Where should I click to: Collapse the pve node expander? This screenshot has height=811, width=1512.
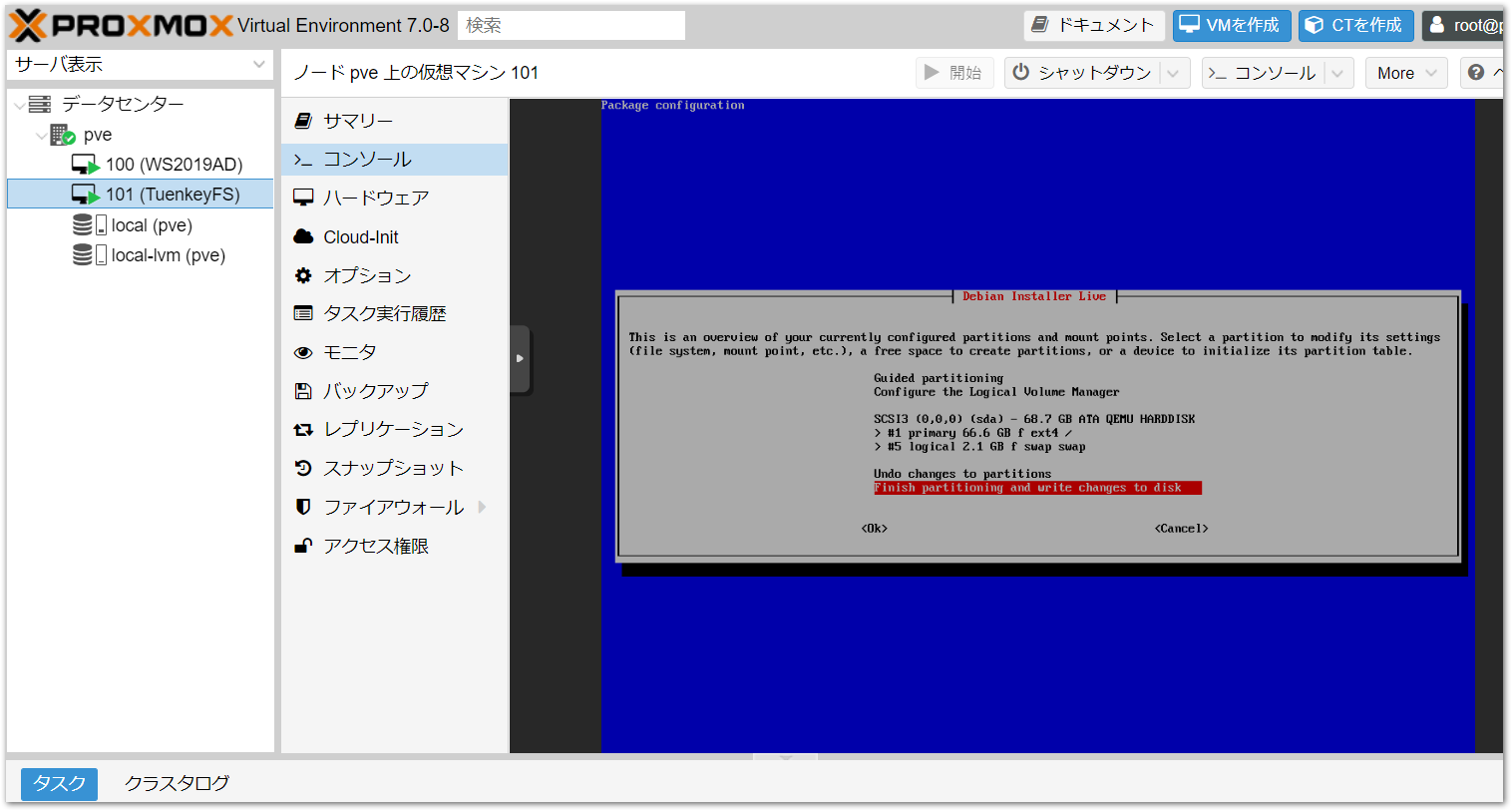[x=41, y=135]
